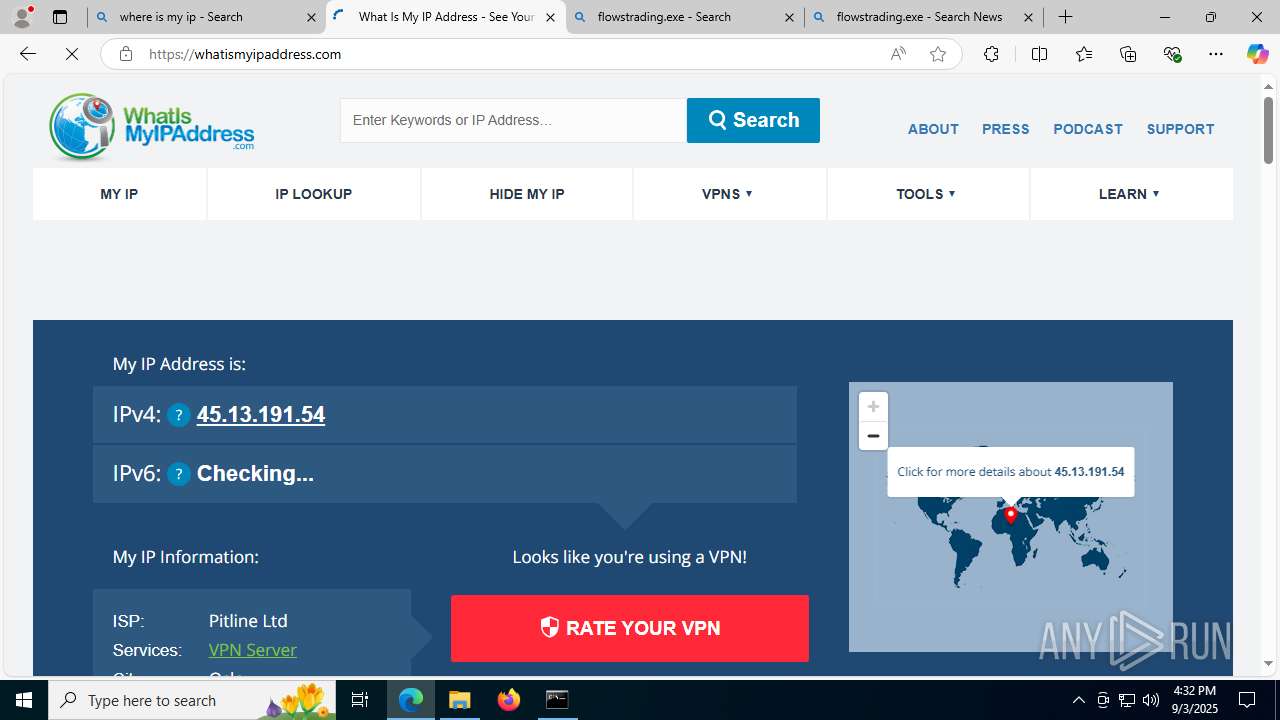Open the Favorites list icon
The height and width of the screenshot is (720, 1280).
(1084, 54)
